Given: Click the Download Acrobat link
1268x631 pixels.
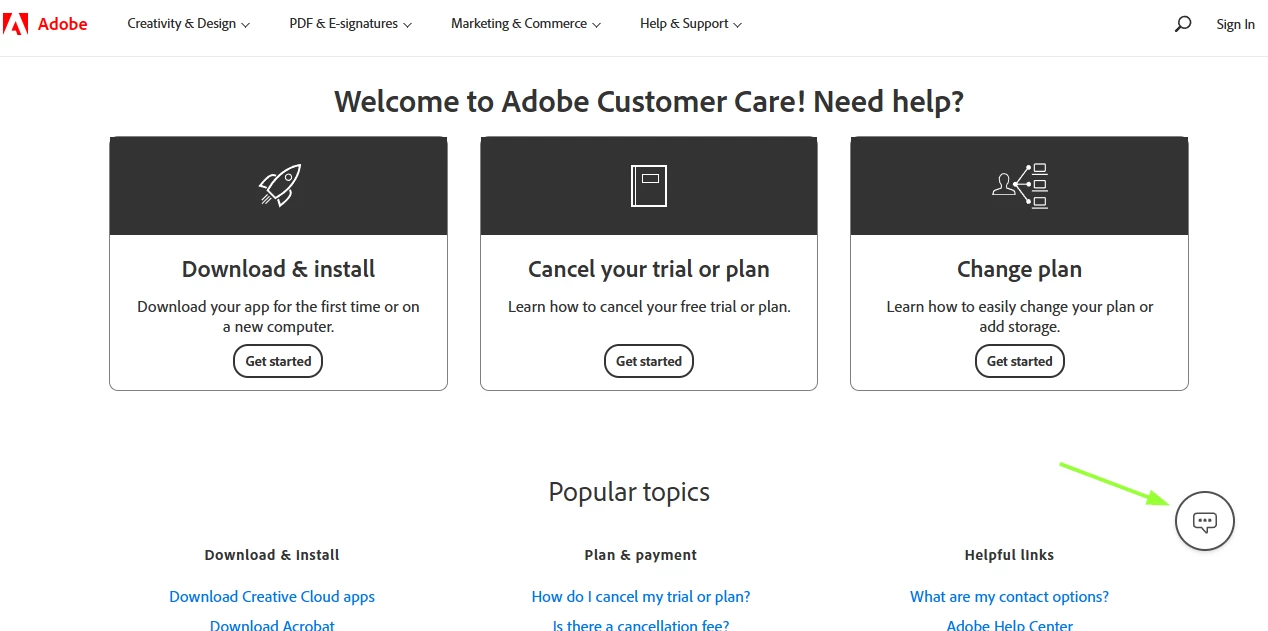Looking at the screenshot, I should [x=272, y=625].
